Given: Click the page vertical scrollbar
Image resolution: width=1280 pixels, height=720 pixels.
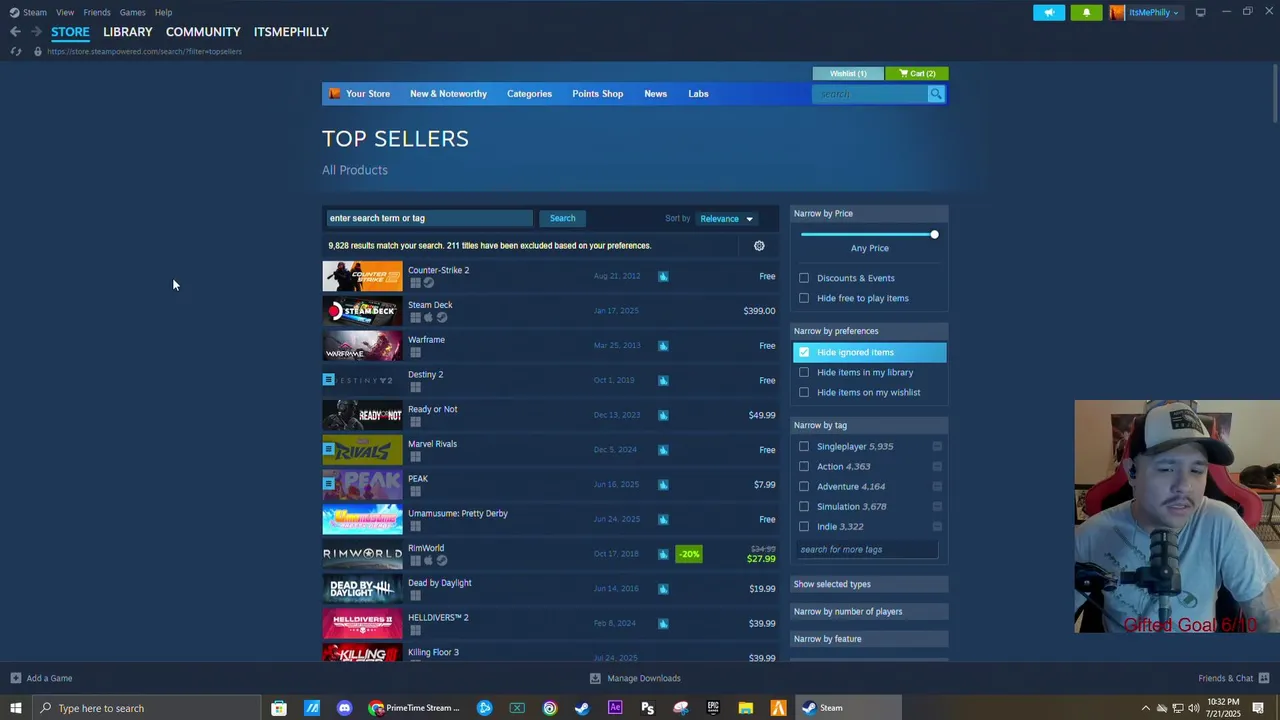Looking at the screenshot, I should [1273, 95].
